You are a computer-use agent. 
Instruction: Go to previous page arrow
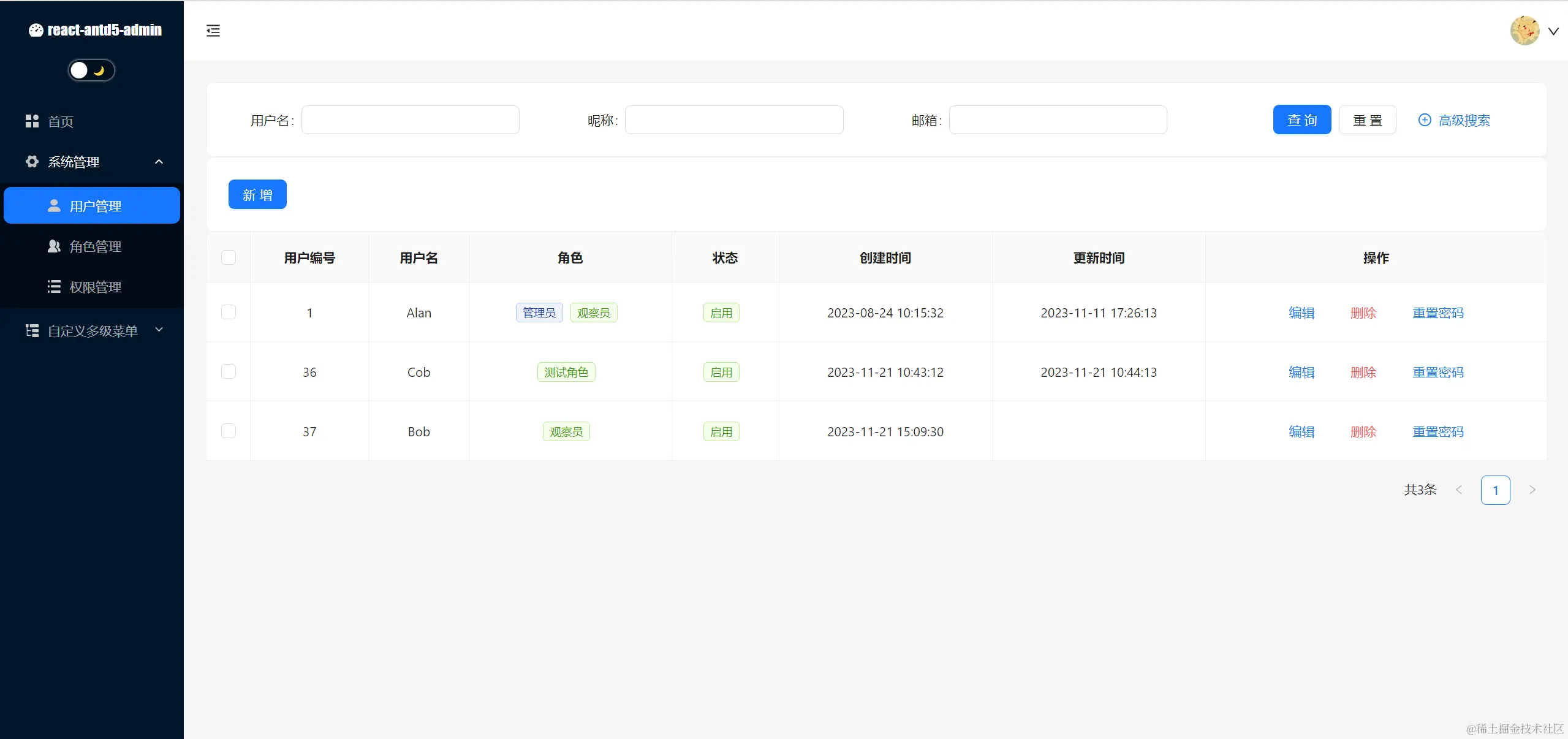click(1459, 490)
